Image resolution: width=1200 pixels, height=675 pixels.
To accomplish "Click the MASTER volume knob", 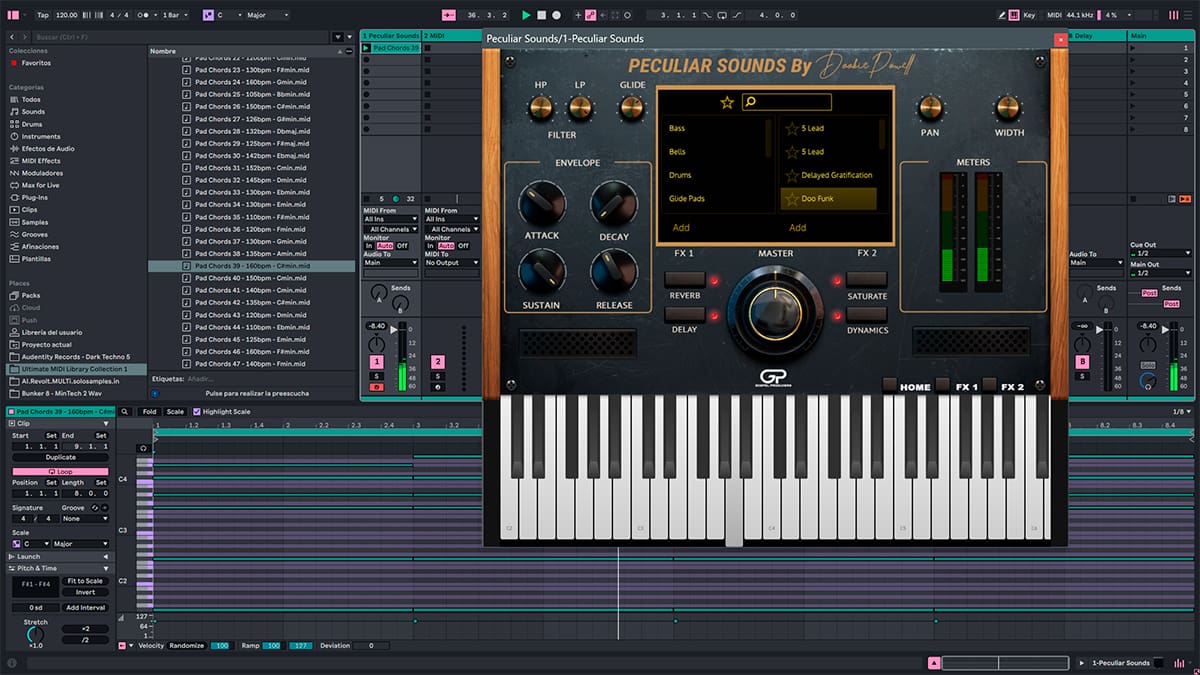I will point(775,314).
